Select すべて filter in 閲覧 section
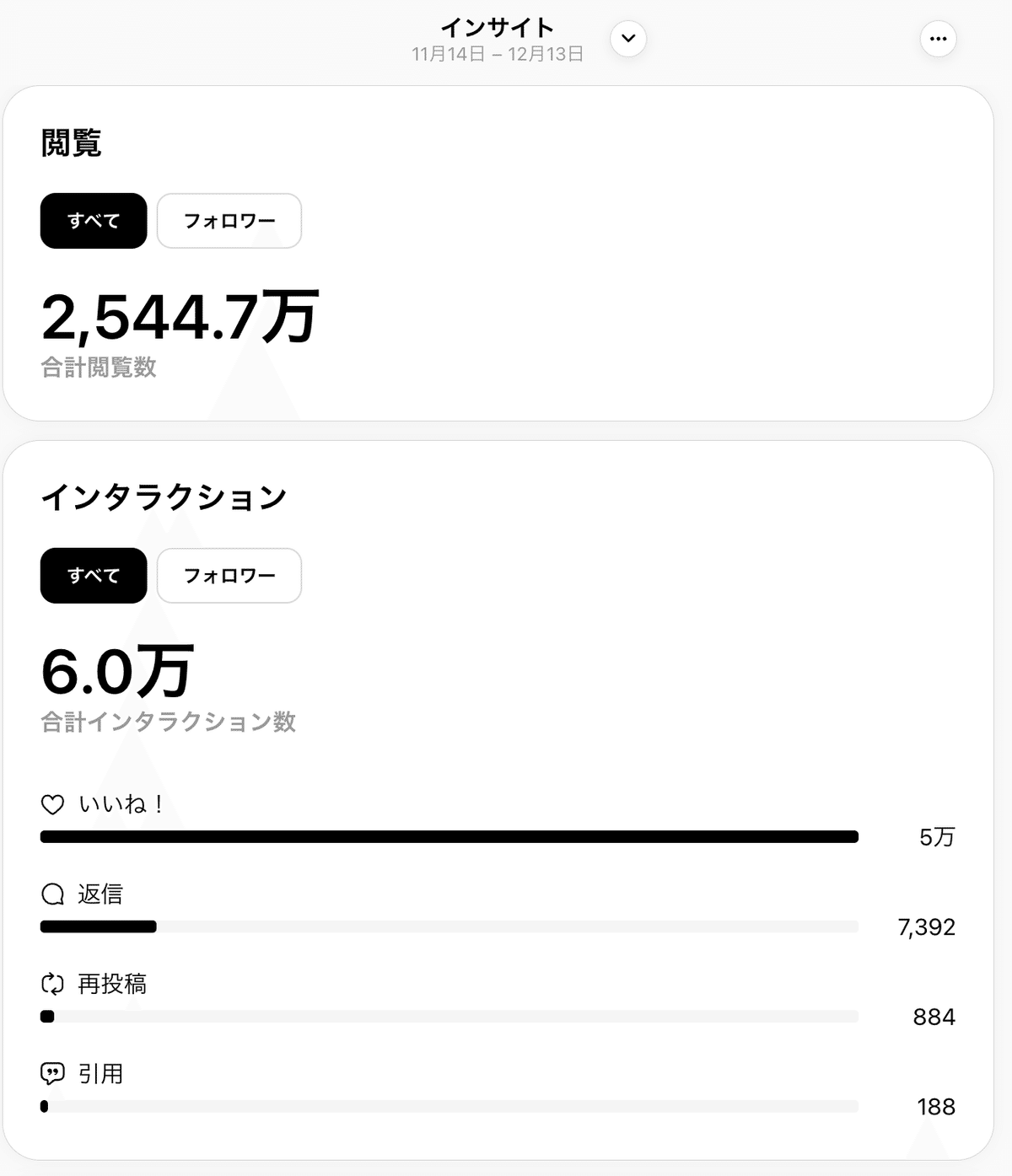The height and width of the screenshot is (1176, 1012). (x=94, y=221)
